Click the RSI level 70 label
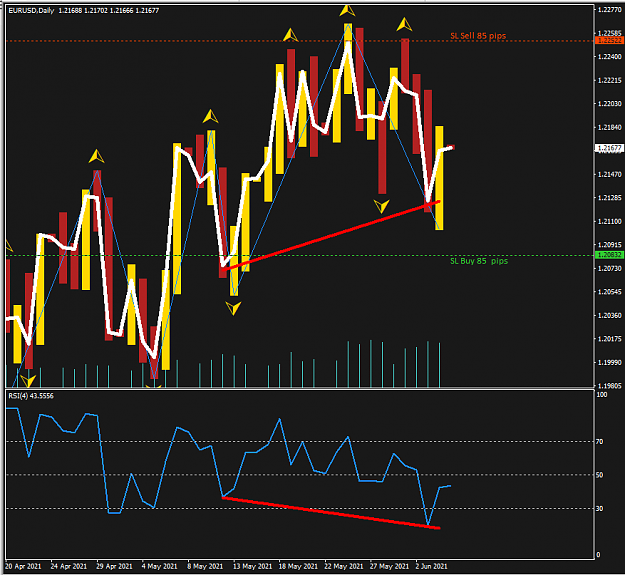 click(x=599, y=442)
